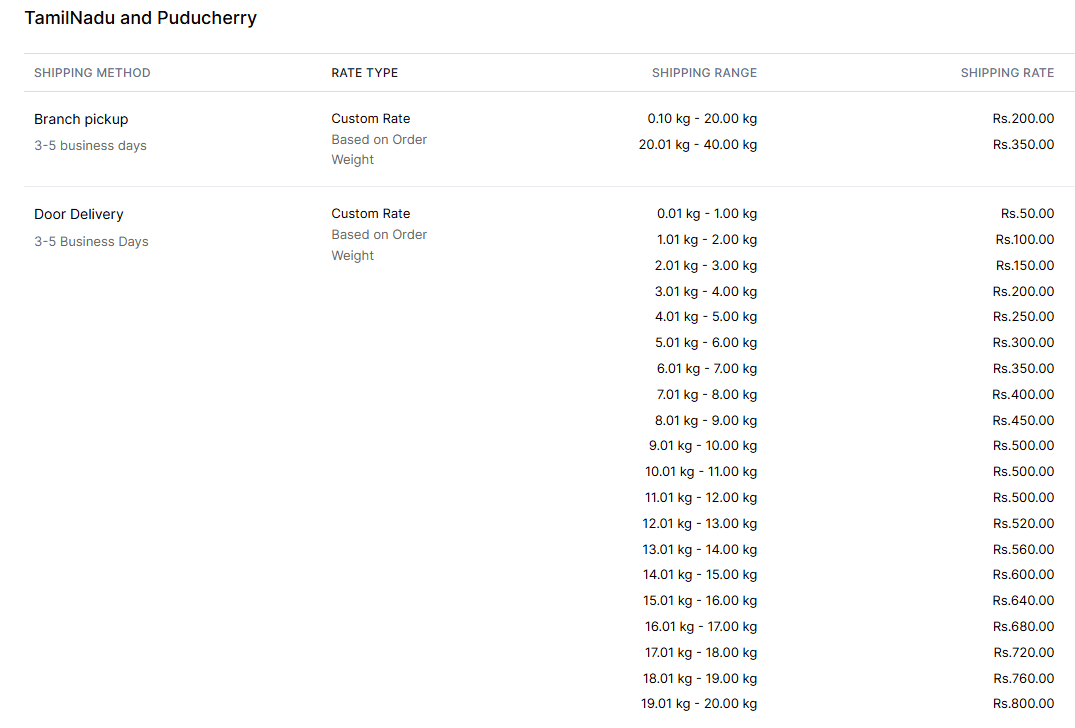Click the Rate Type column header
The width and height of the screenshot is (1075, 728).
pos(364,73)
